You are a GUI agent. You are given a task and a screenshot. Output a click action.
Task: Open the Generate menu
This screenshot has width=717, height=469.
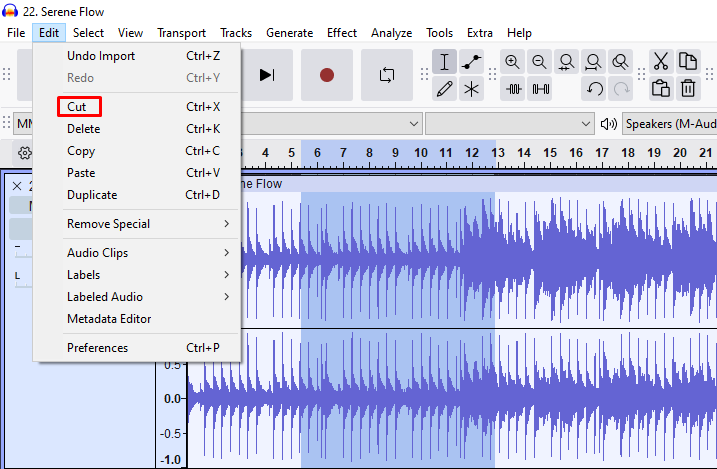pos(289,33)
